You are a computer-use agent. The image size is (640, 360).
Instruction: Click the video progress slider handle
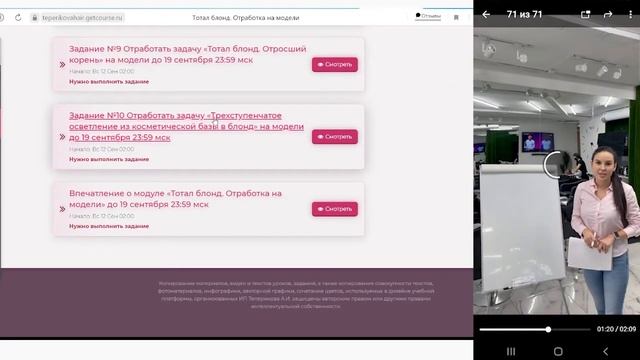point(548,329)
